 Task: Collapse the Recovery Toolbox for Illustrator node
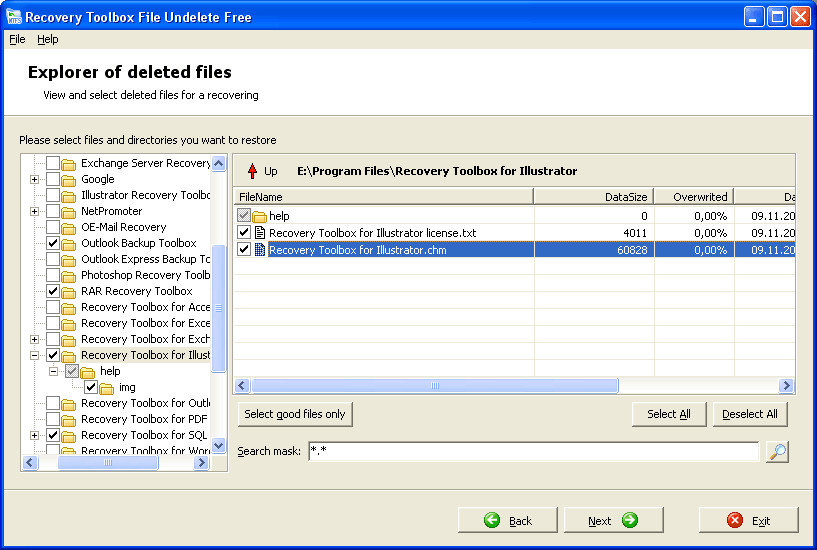tap(34, 355)
